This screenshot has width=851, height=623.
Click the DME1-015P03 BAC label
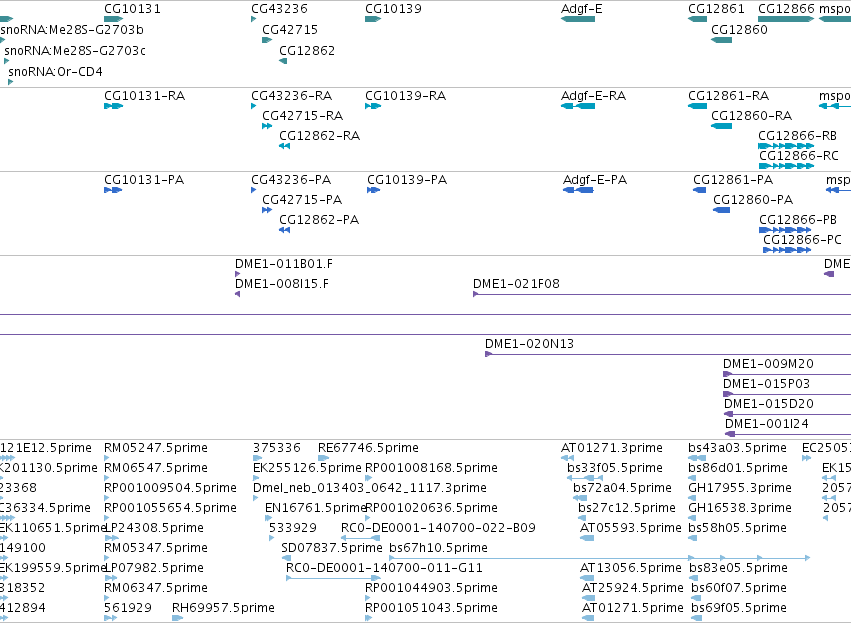point(766,384)
